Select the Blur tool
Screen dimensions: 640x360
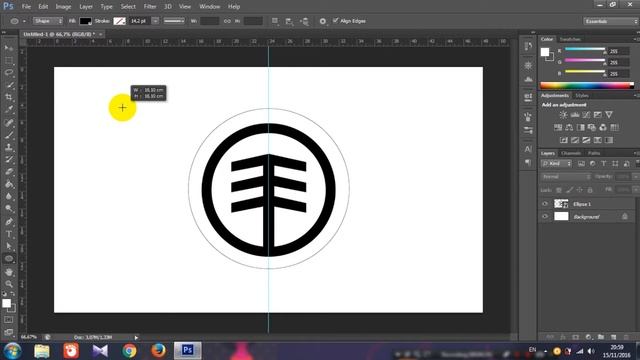(x=9, y=196)
